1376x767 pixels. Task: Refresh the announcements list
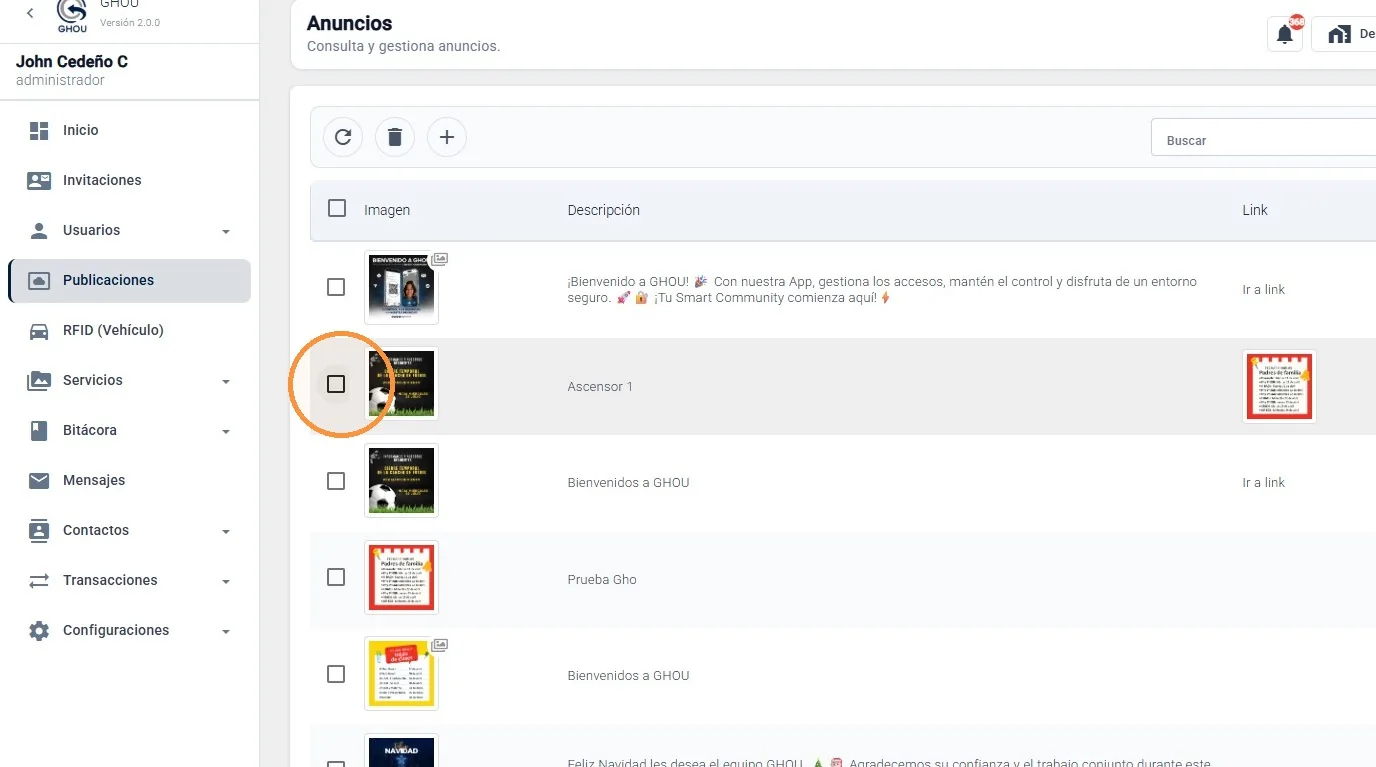pyautogui.click(x=343, y=137)
